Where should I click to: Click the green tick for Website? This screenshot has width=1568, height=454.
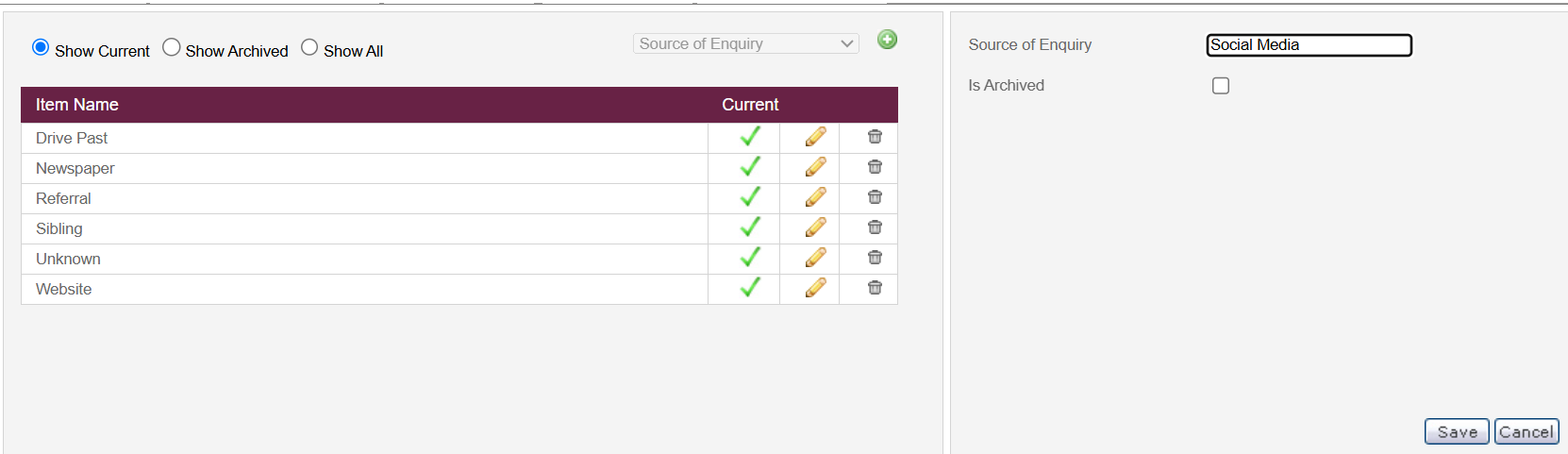tap(750, 287)
